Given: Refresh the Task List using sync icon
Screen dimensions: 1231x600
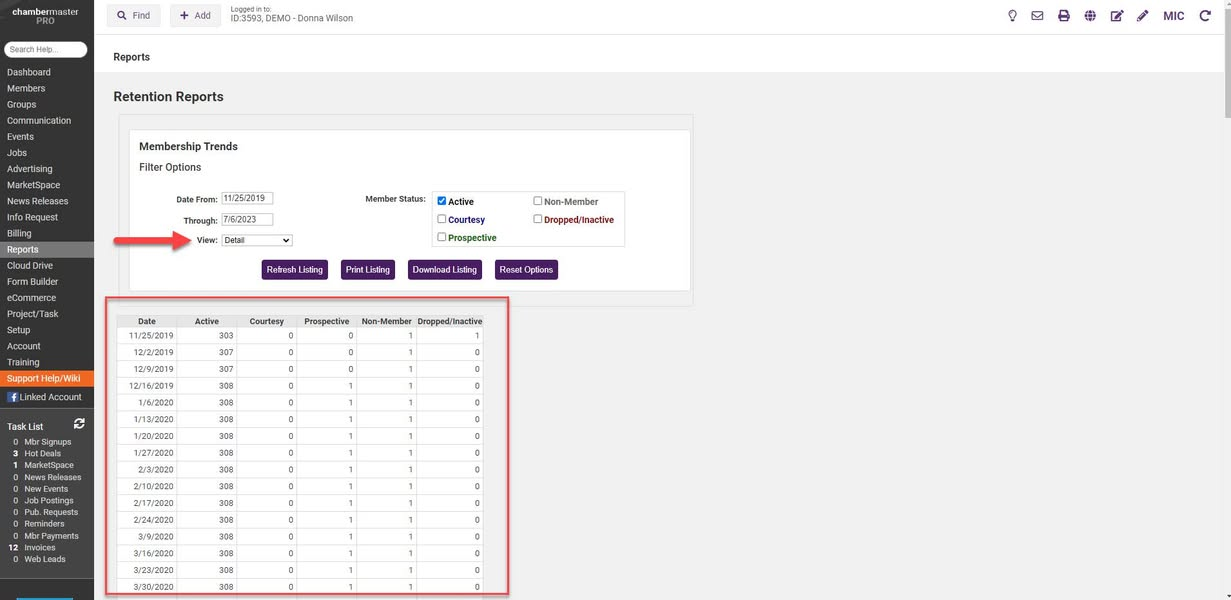Looking at the screenshot, I should (x=79, y=424).
